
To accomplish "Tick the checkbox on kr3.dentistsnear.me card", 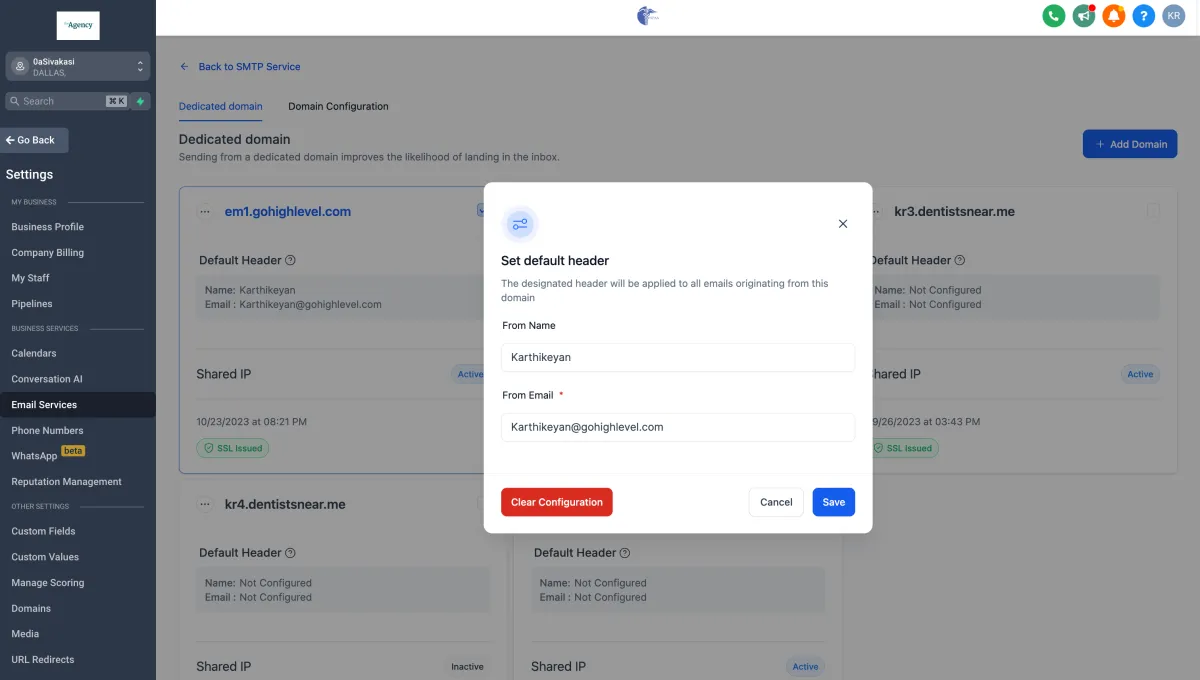I will click(1153, 211).
